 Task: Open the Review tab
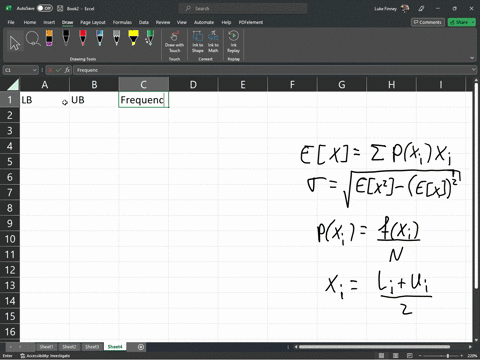click(x=163, y=22)
